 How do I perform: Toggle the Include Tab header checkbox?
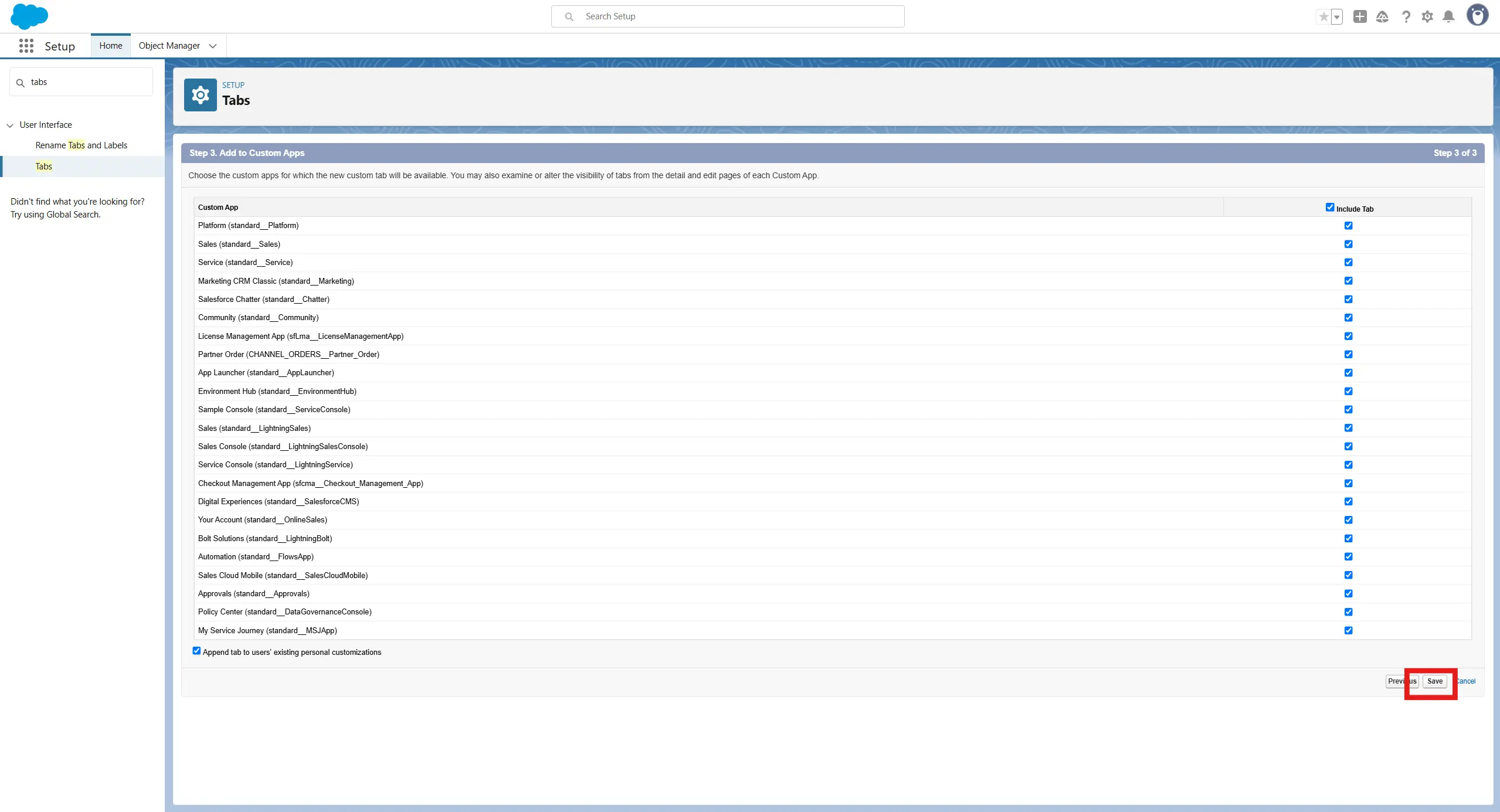tap(1330, 208)
